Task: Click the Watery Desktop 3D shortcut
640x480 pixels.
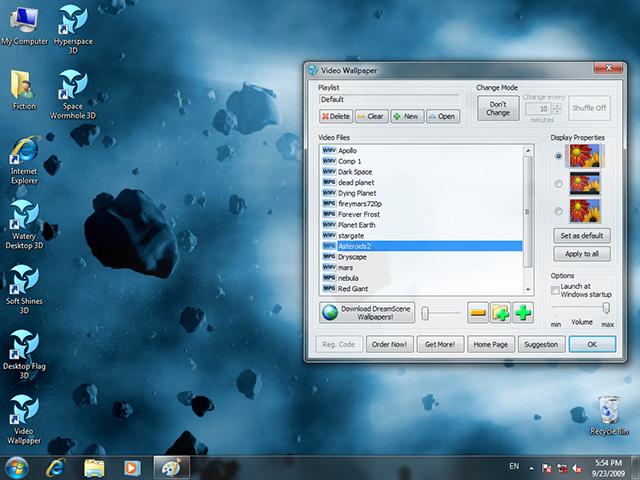Action: click(24, 224)
